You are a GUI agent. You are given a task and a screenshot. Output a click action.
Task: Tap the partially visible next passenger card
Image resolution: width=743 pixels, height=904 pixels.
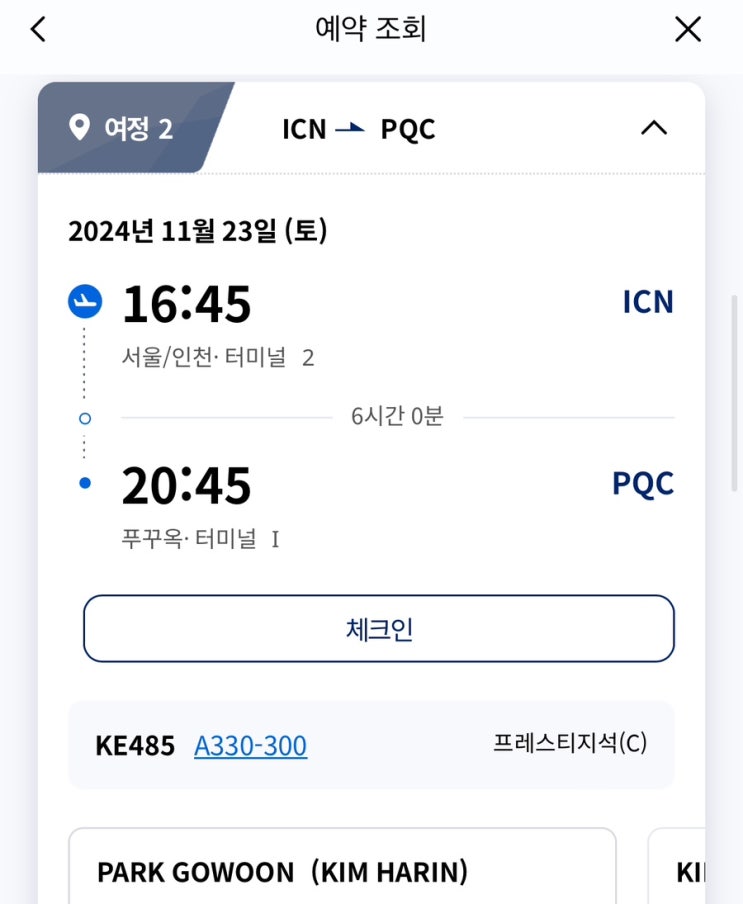click(680, 867)
